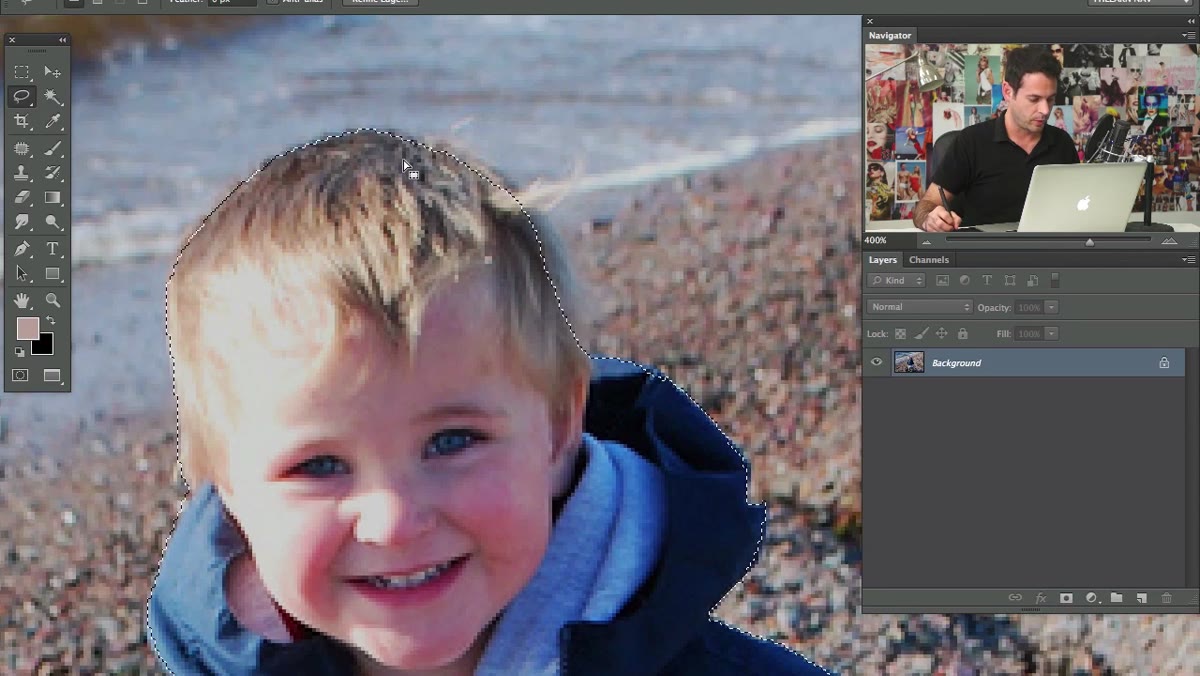This screenshot has width=1200, height=676.
Task: Select the Eyedropper tool
Action: coord(53,122)
